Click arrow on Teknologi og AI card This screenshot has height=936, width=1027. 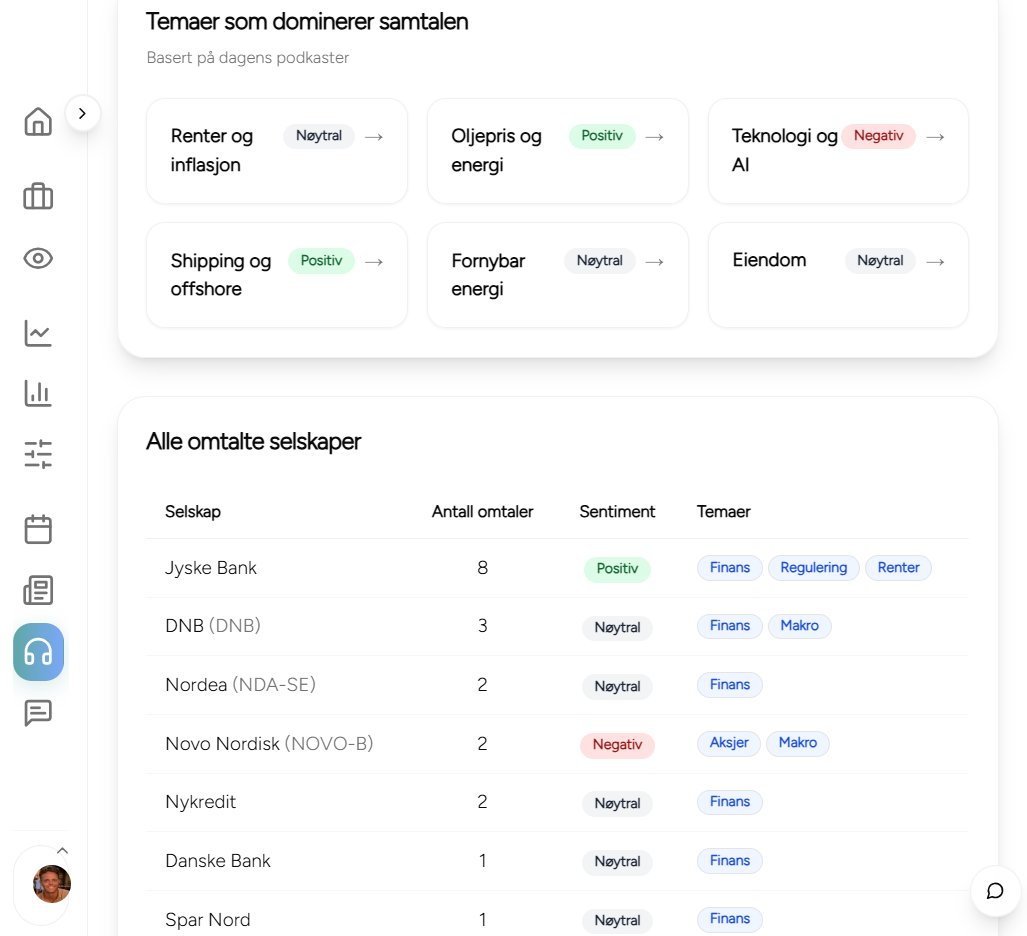(x=935, y=137)
